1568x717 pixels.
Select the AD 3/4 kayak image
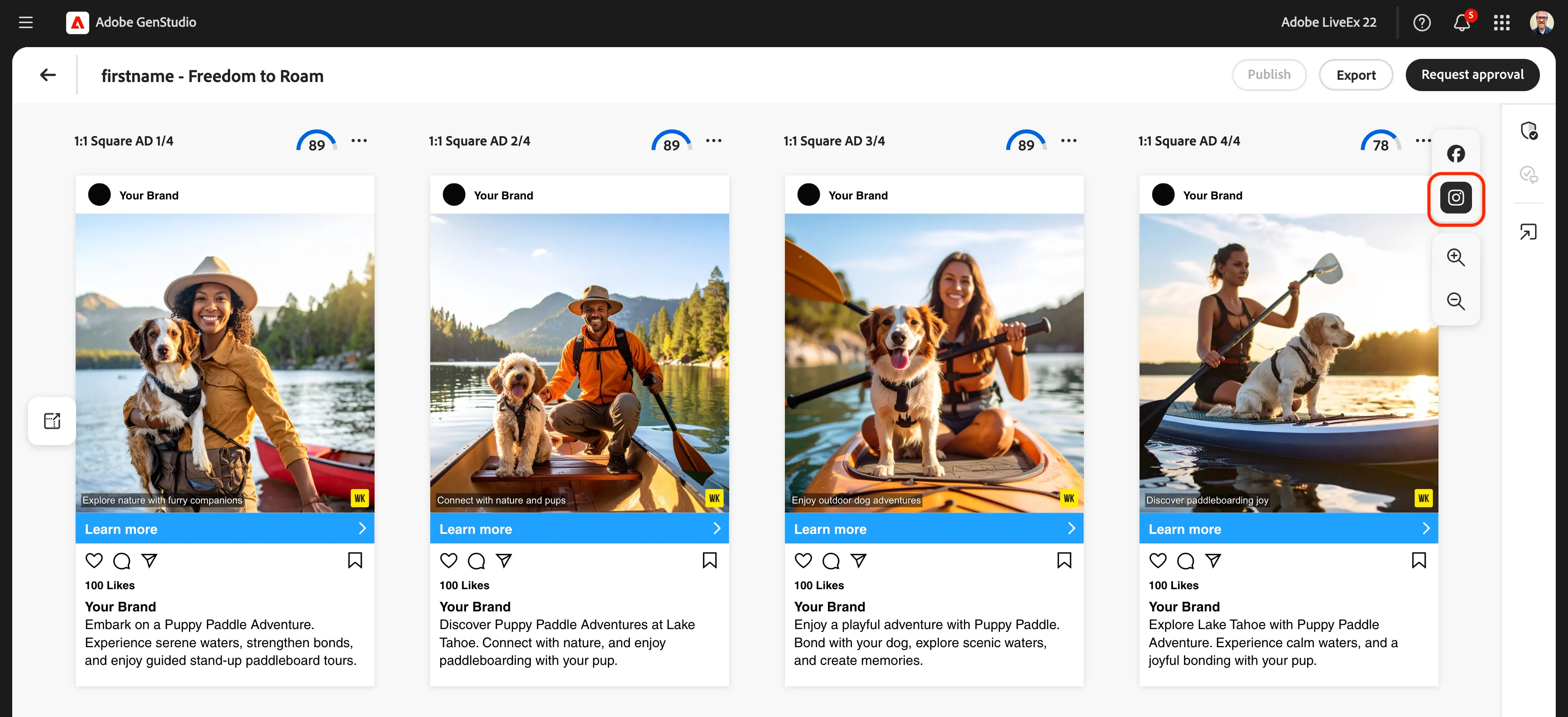[934, 363]
